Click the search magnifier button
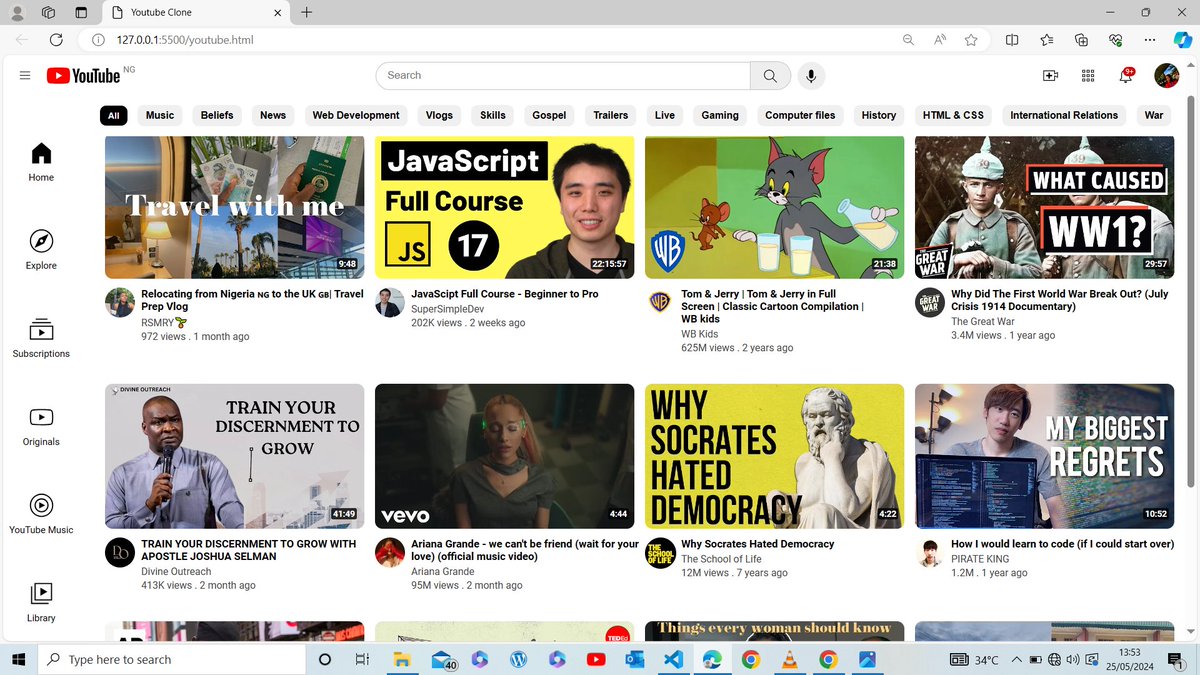1200x675 pixels. tap(770, 75)
